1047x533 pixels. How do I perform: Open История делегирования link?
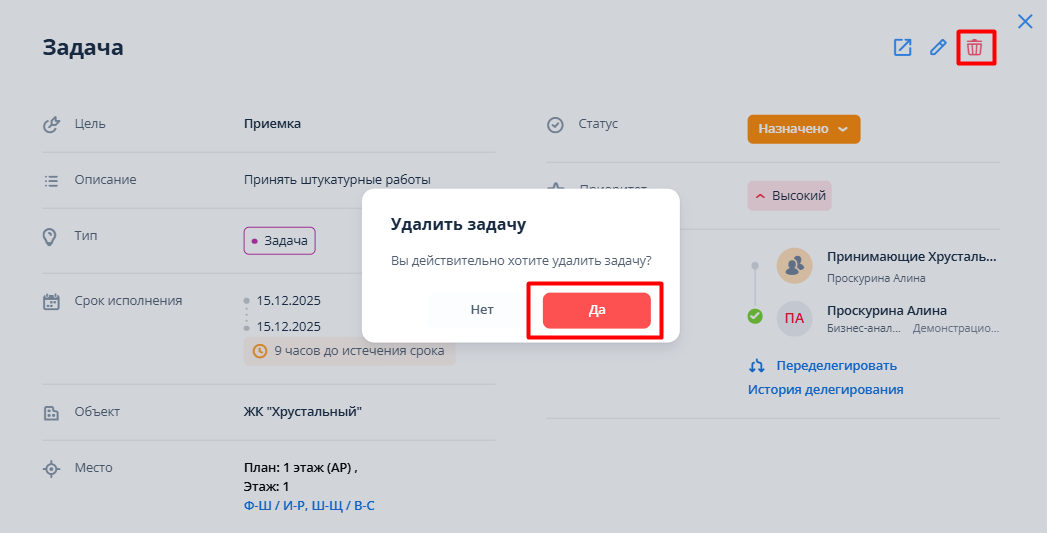pyautogui.click(x=825, y=390)
